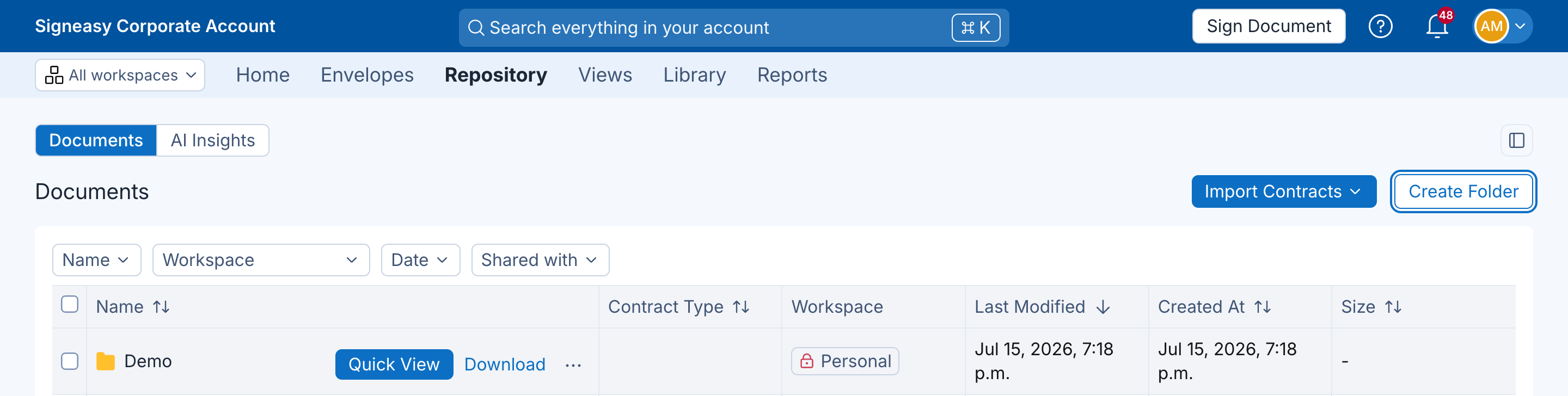Image resolution: width=1568 pixels, height=396 pixels.
Task: Expand the All workspaces dropdown
Action: [120, 75]
